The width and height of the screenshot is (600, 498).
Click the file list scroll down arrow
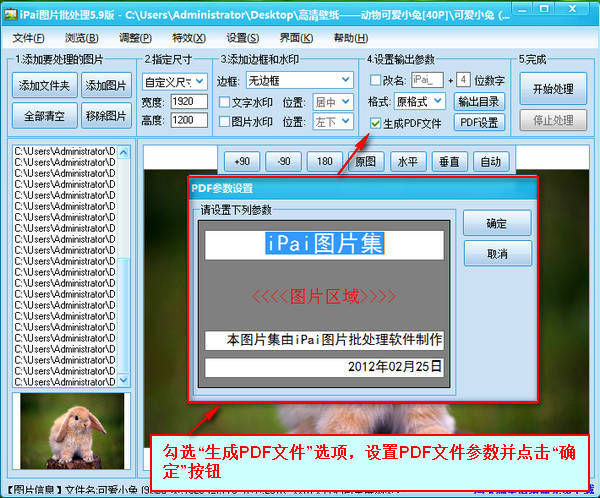click(124, 380)
